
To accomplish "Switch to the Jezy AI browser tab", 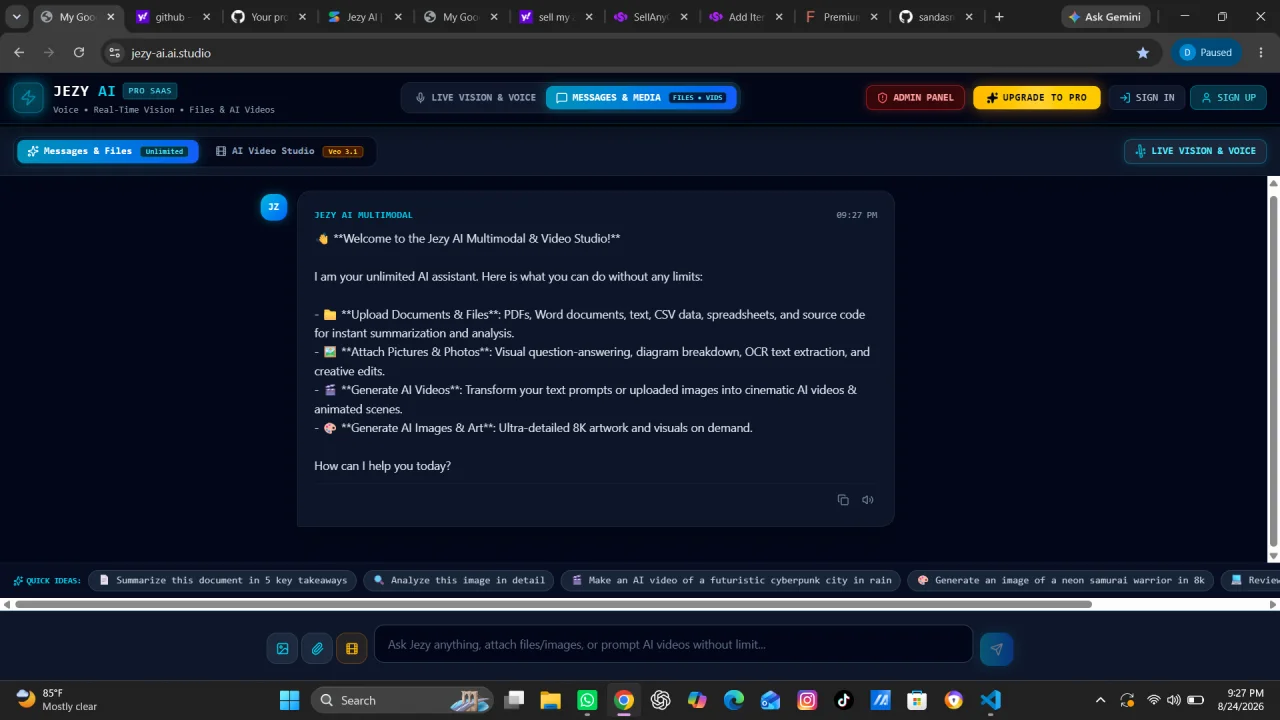I will click(x=365, y=17).
